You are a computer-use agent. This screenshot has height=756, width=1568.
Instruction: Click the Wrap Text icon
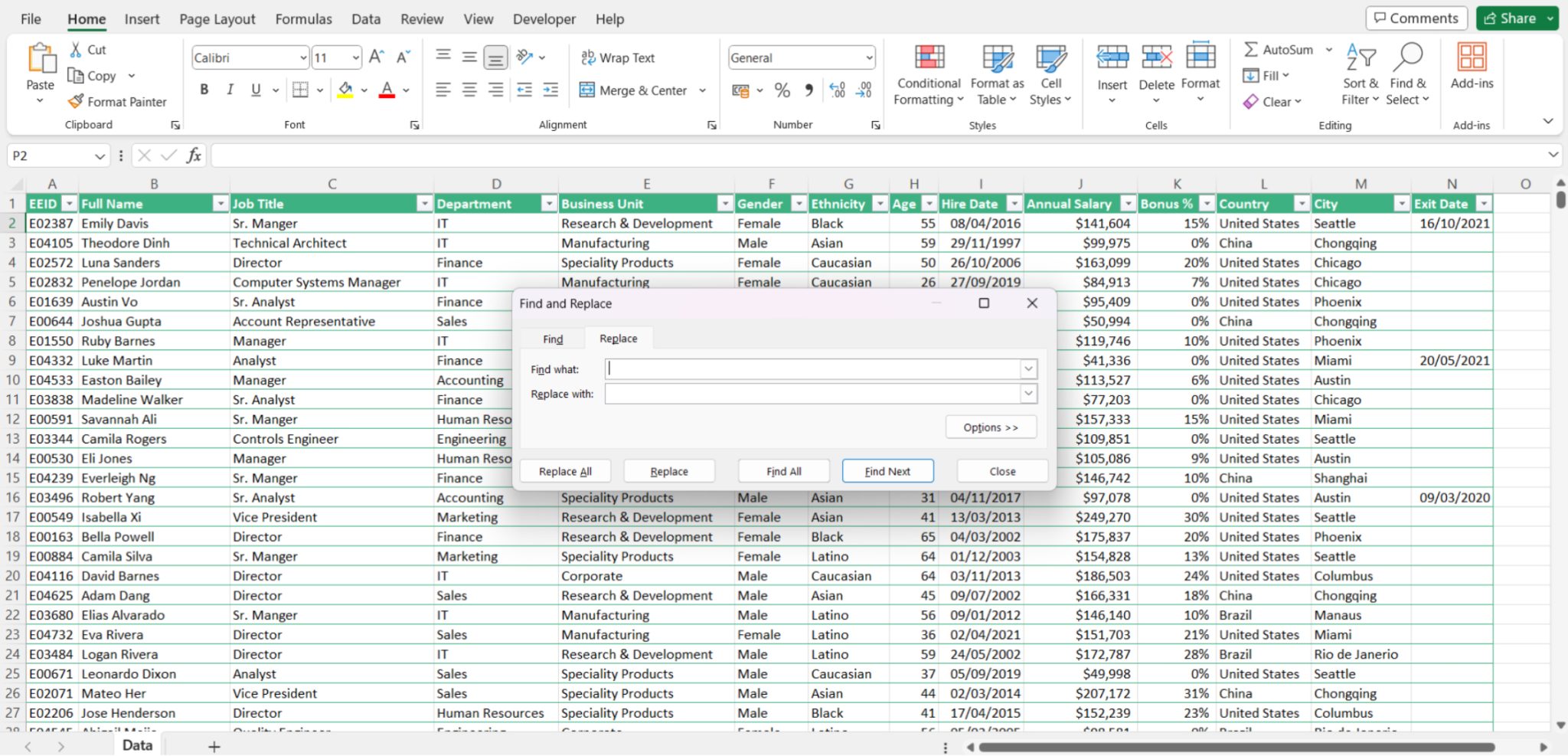[588, 57]
